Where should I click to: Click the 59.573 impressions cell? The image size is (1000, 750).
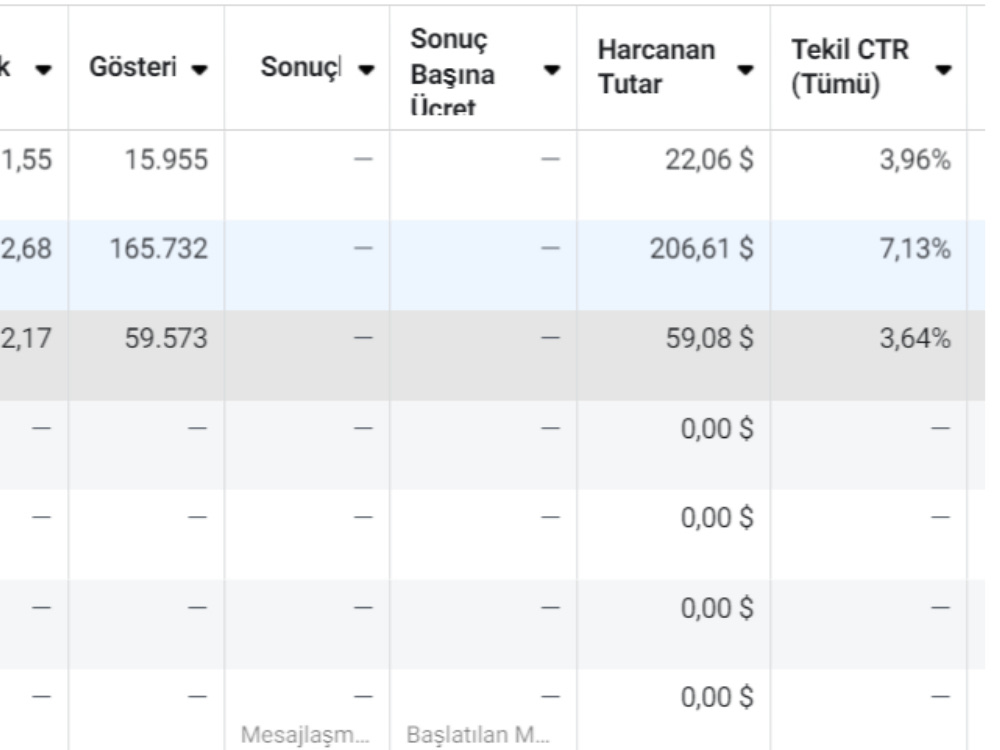166,338
